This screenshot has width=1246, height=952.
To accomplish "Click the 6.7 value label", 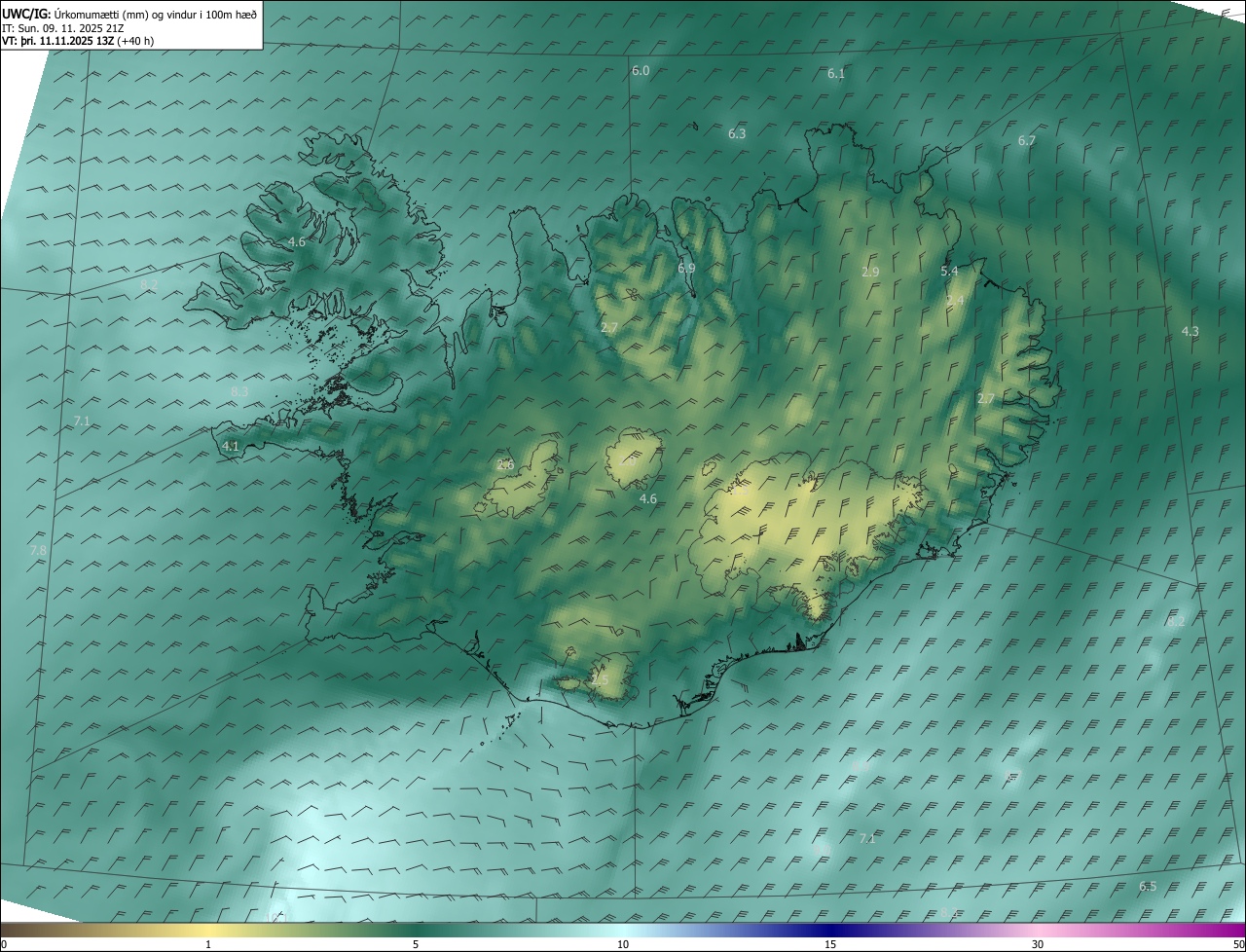I will [1027, 141].
